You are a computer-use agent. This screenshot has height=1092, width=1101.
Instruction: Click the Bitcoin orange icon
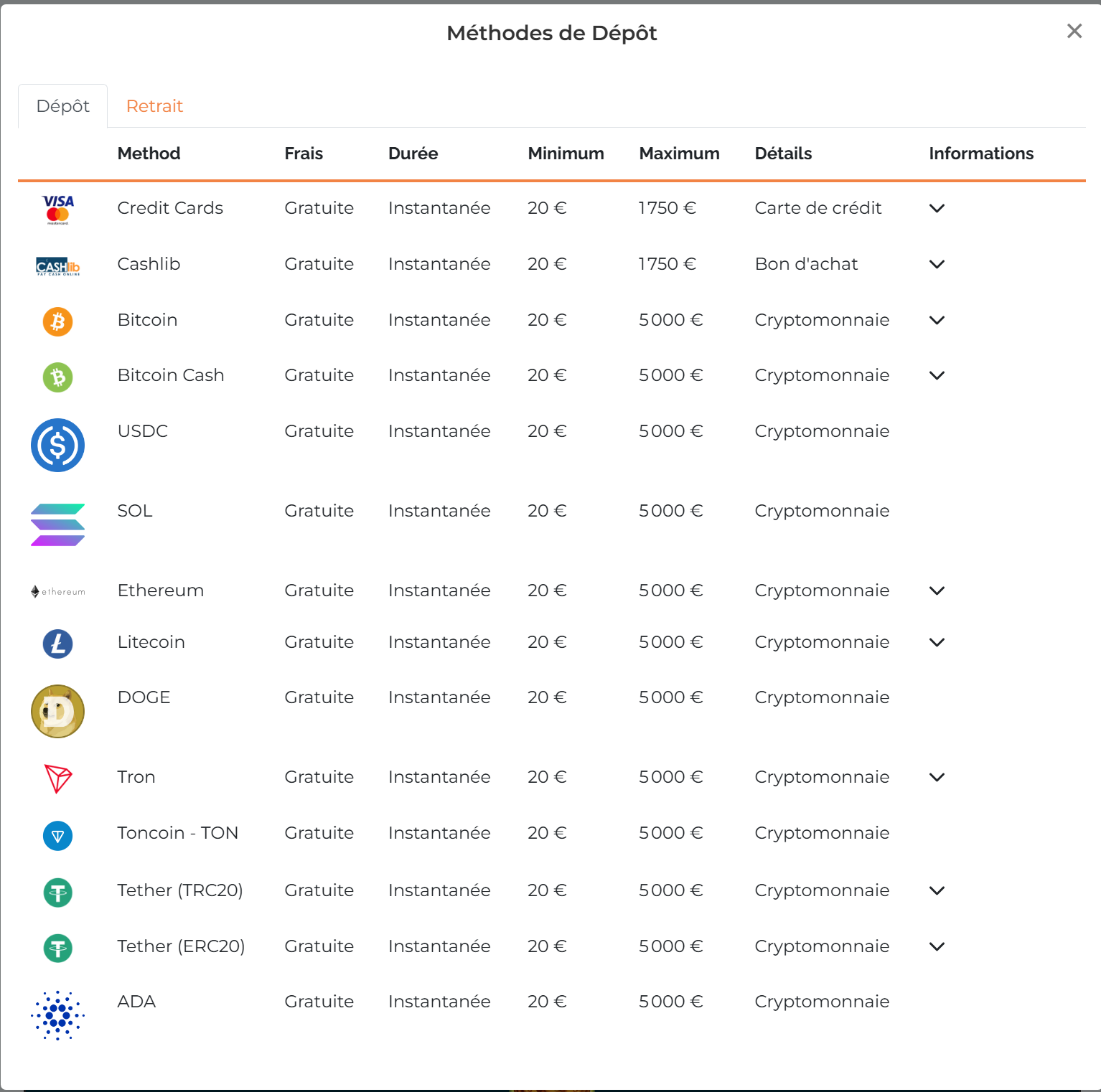pos(57,321)
